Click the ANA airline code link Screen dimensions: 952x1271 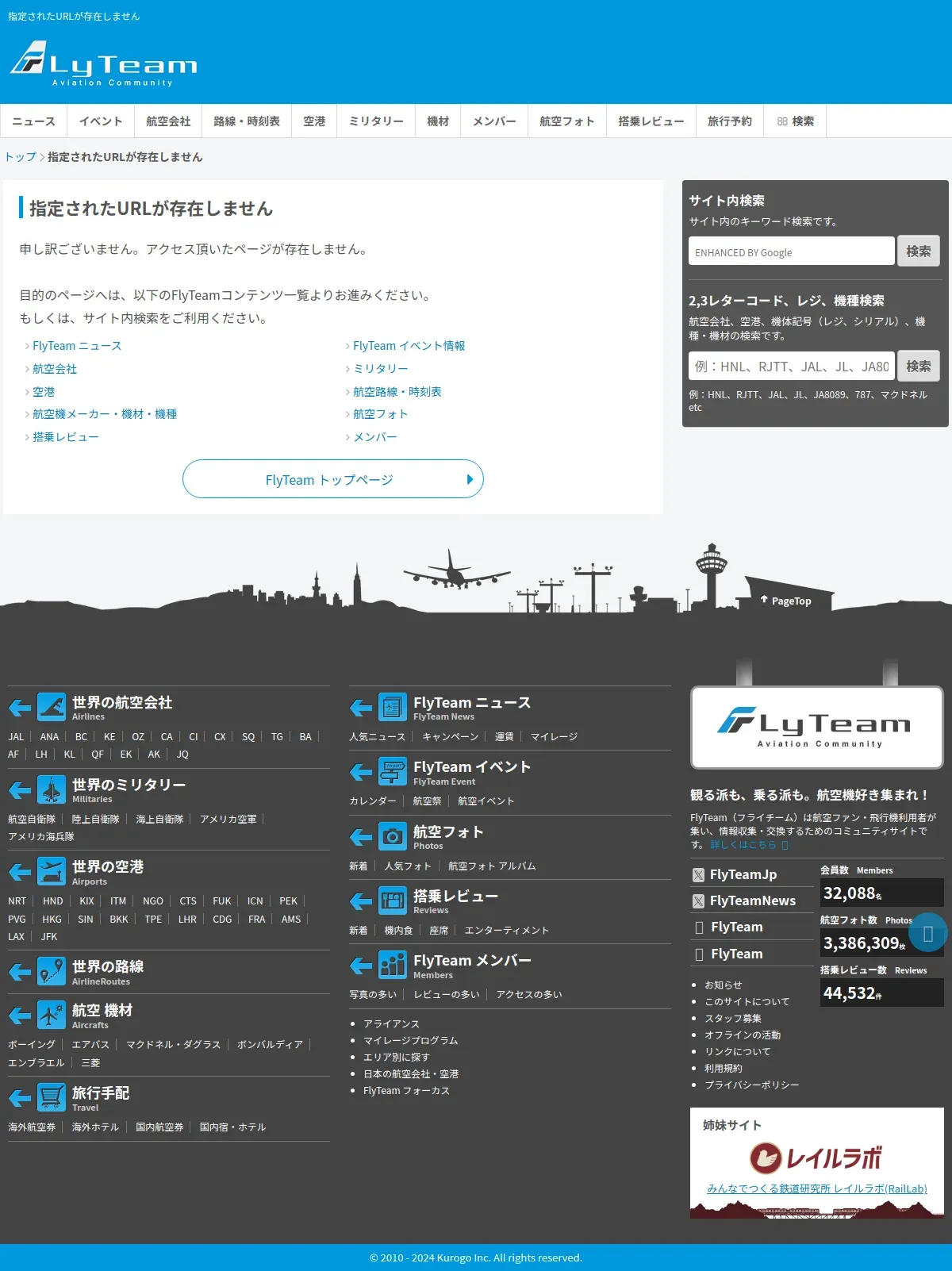49,737
